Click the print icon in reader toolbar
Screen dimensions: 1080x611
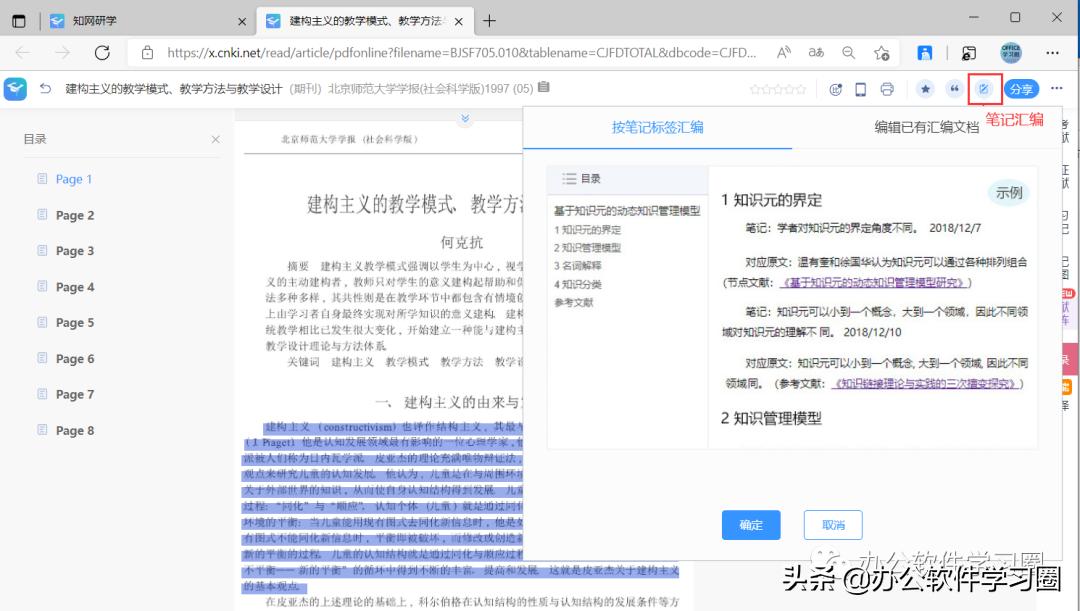886,89
